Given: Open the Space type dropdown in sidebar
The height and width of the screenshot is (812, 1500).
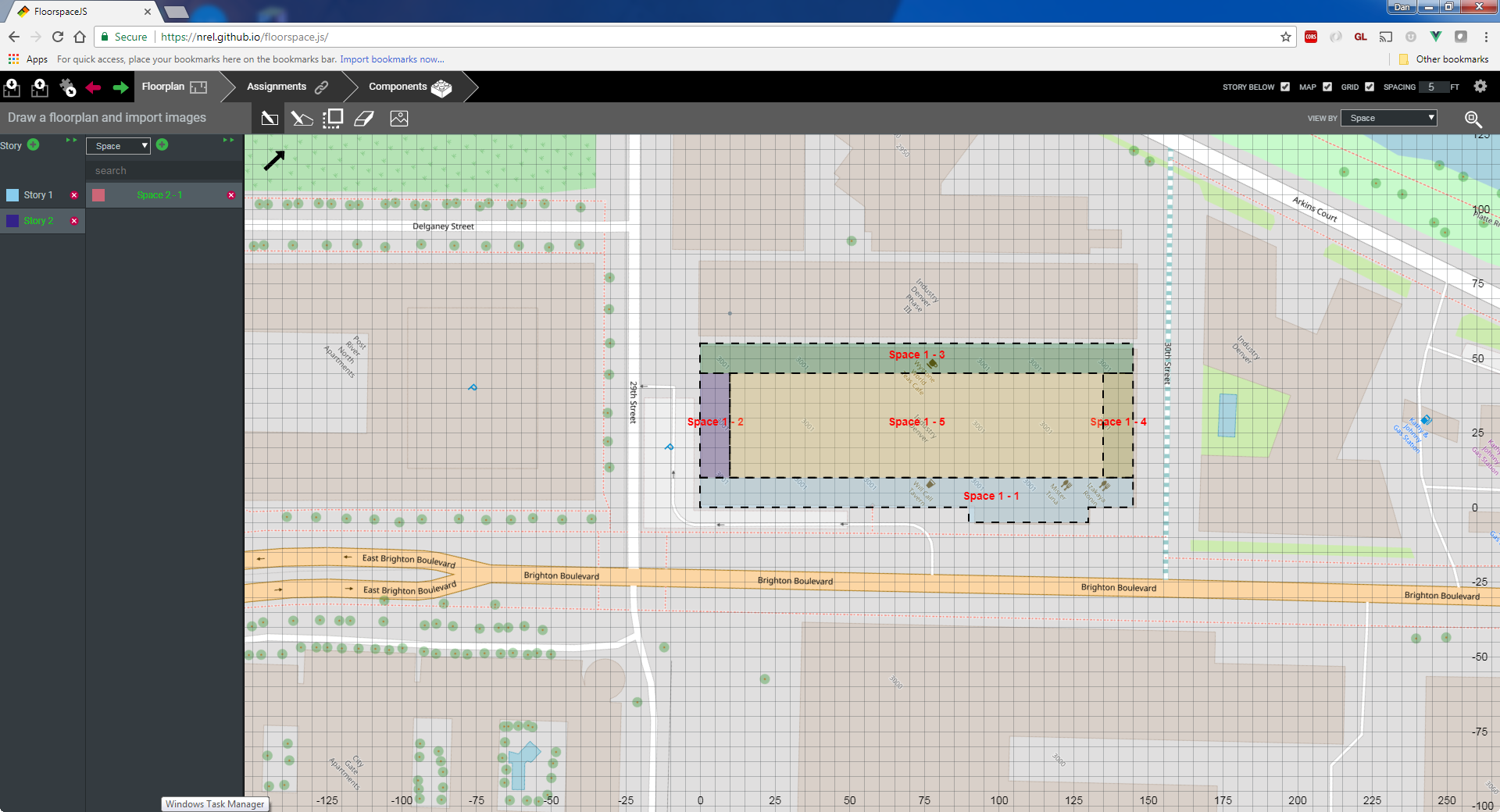Looking at the screenshot, I should [118, 146].
